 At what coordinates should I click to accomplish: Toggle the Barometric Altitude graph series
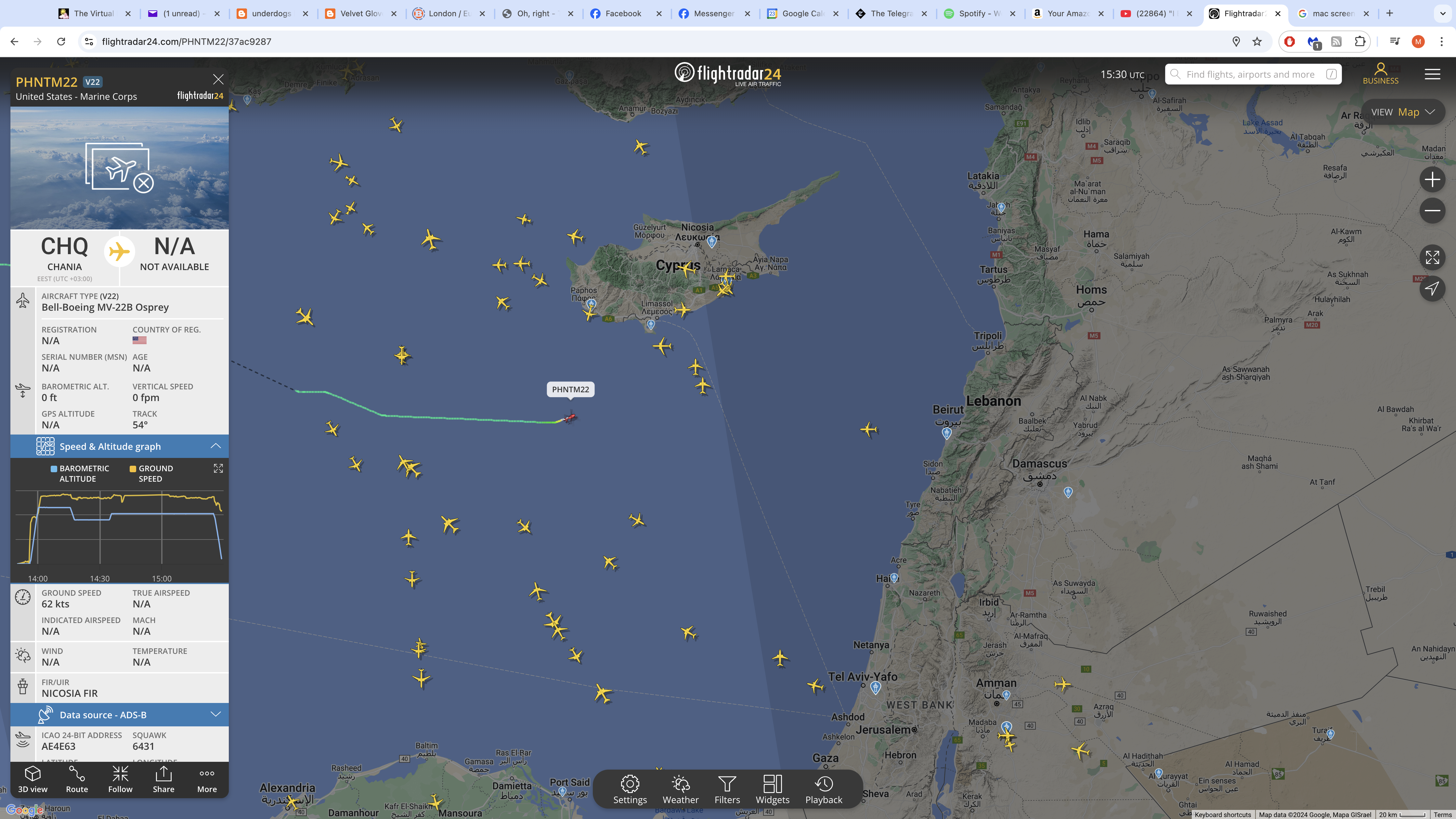[x=80, y=474]
